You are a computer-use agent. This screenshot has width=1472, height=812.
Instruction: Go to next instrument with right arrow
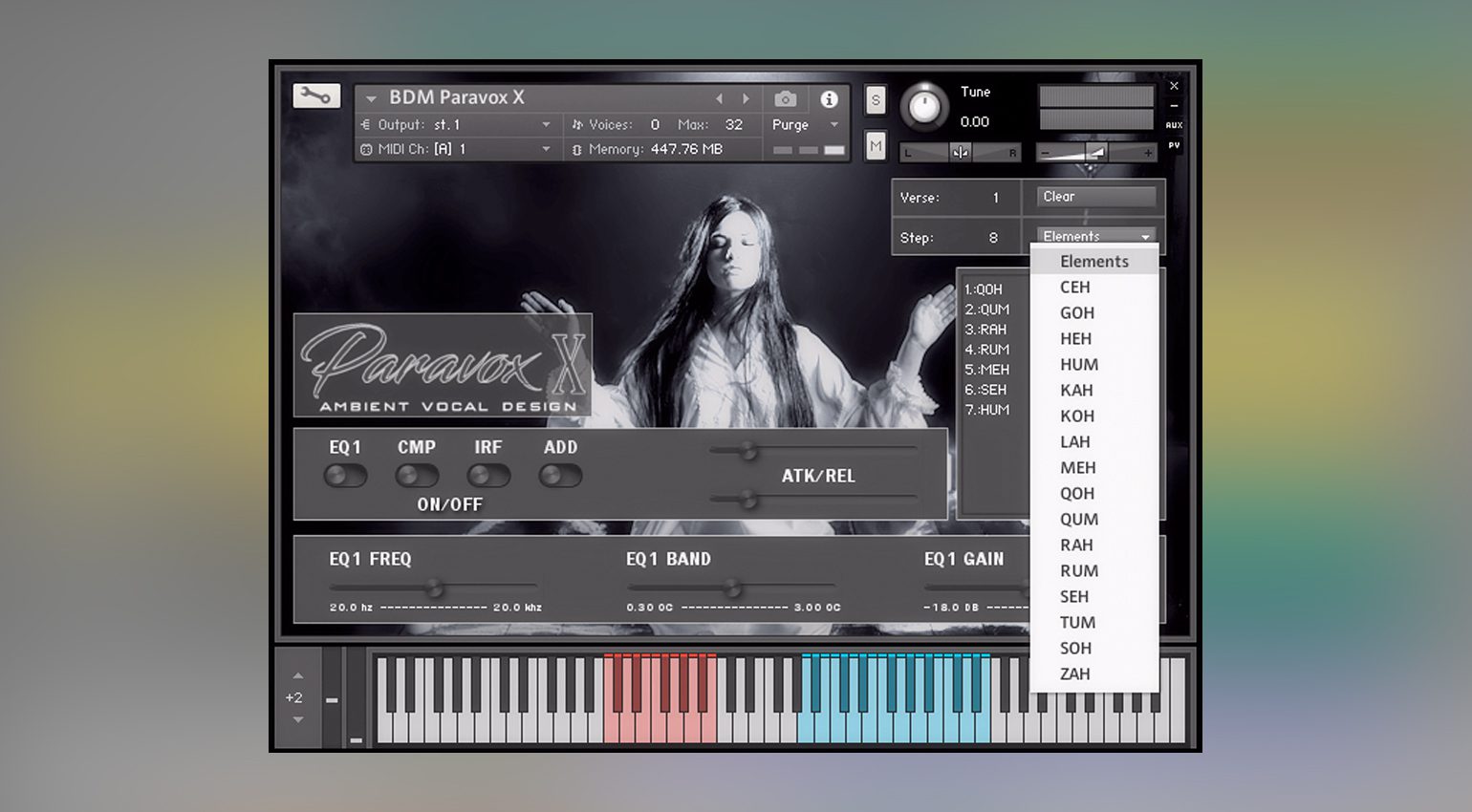[747, 99]
